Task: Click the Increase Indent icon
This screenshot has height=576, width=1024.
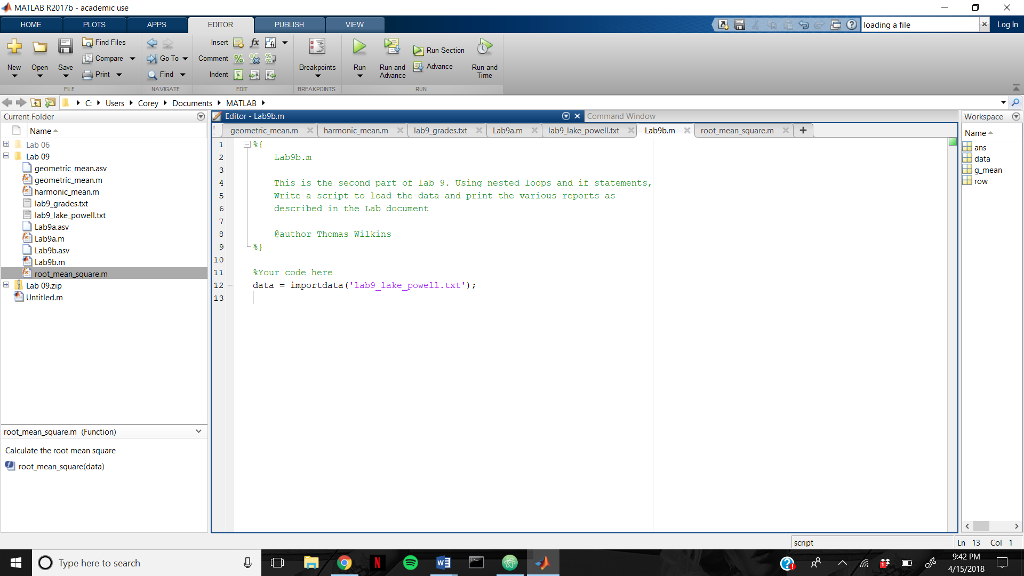Action: point(255,75)
